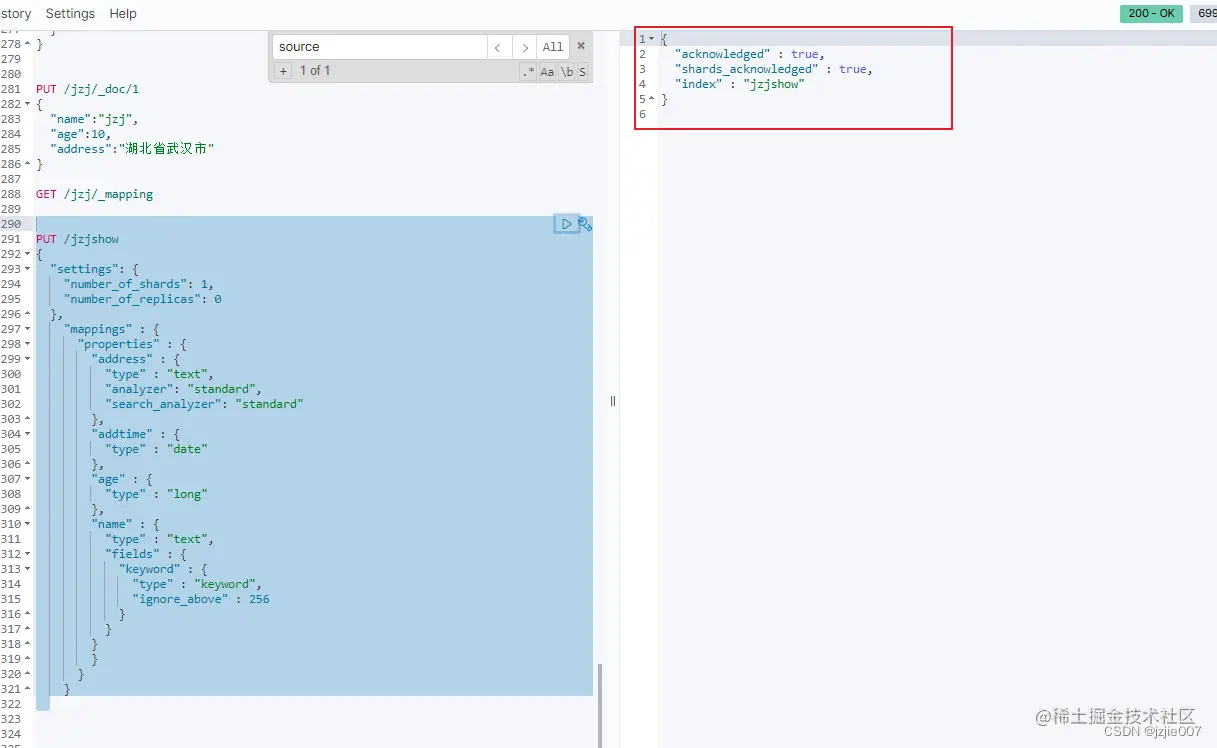Collapse the name block at line 310

pos(28,524)
